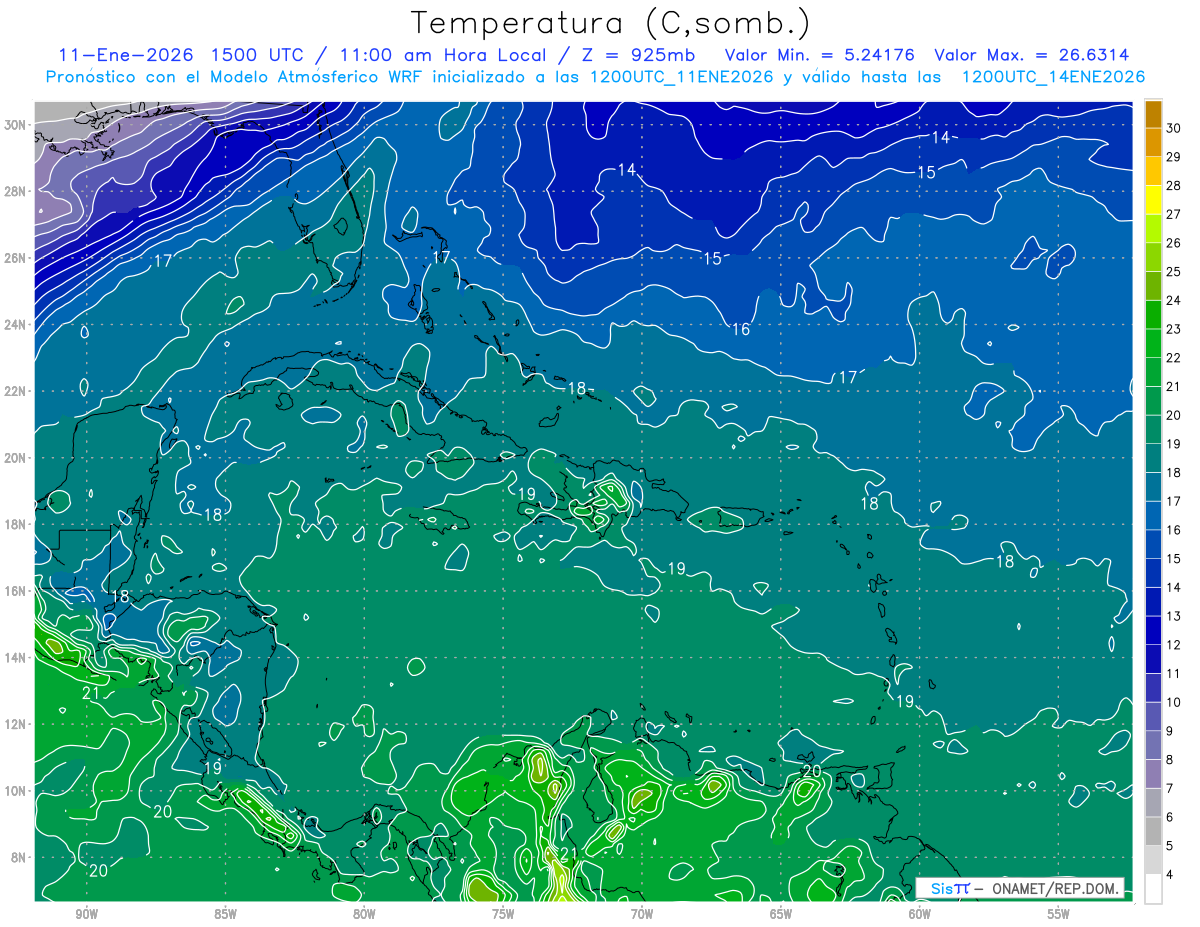1200x927 pixels.
Task: Click the '4' value on the color scale
Action: tap(1170, 875)
